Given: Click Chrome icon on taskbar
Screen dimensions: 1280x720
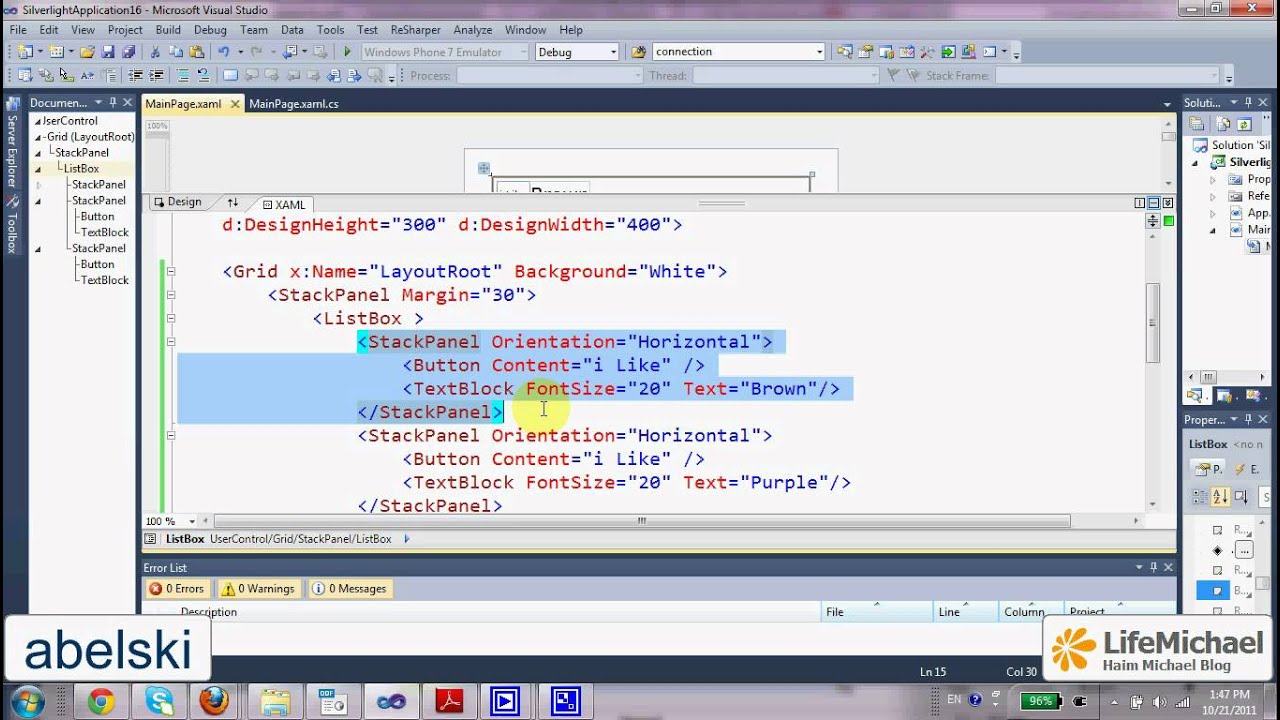Looking at the screenshot, I should 100,701.
